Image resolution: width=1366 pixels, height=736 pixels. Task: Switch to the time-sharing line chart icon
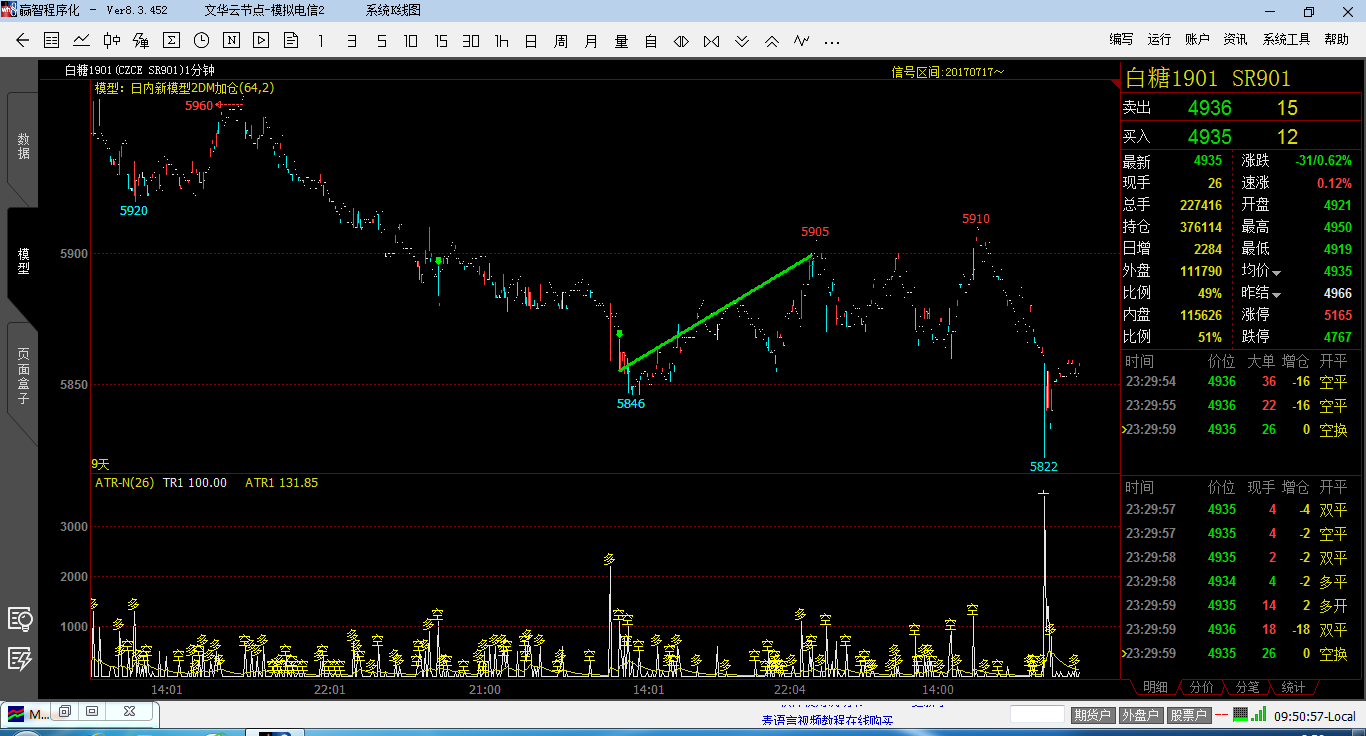click(x=82, y=41)
